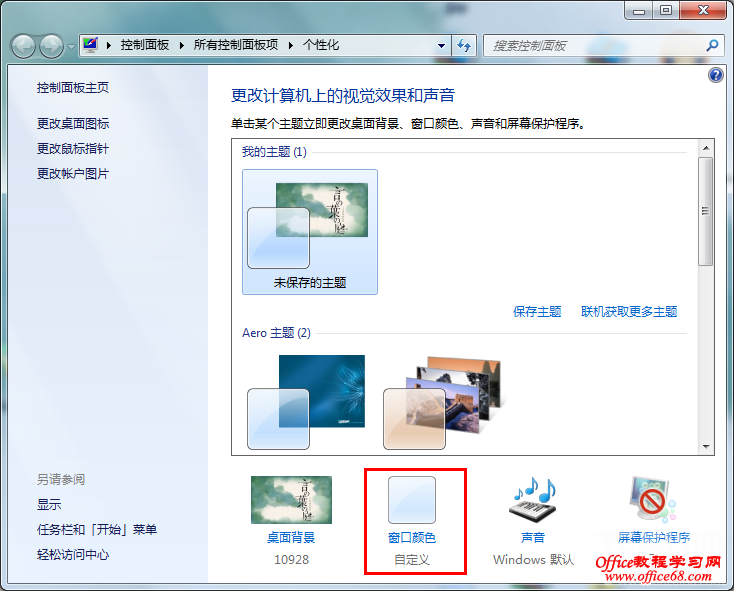Open 更改帐户图片 link
This screenshot has height=591, width=734.
(x=73, y=174)
